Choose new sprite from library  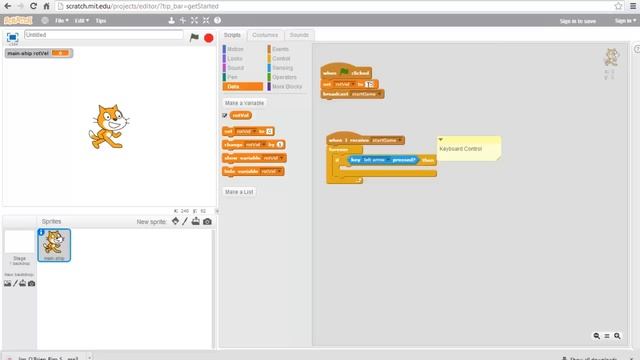pyautogui.click(x=175, y=221)
